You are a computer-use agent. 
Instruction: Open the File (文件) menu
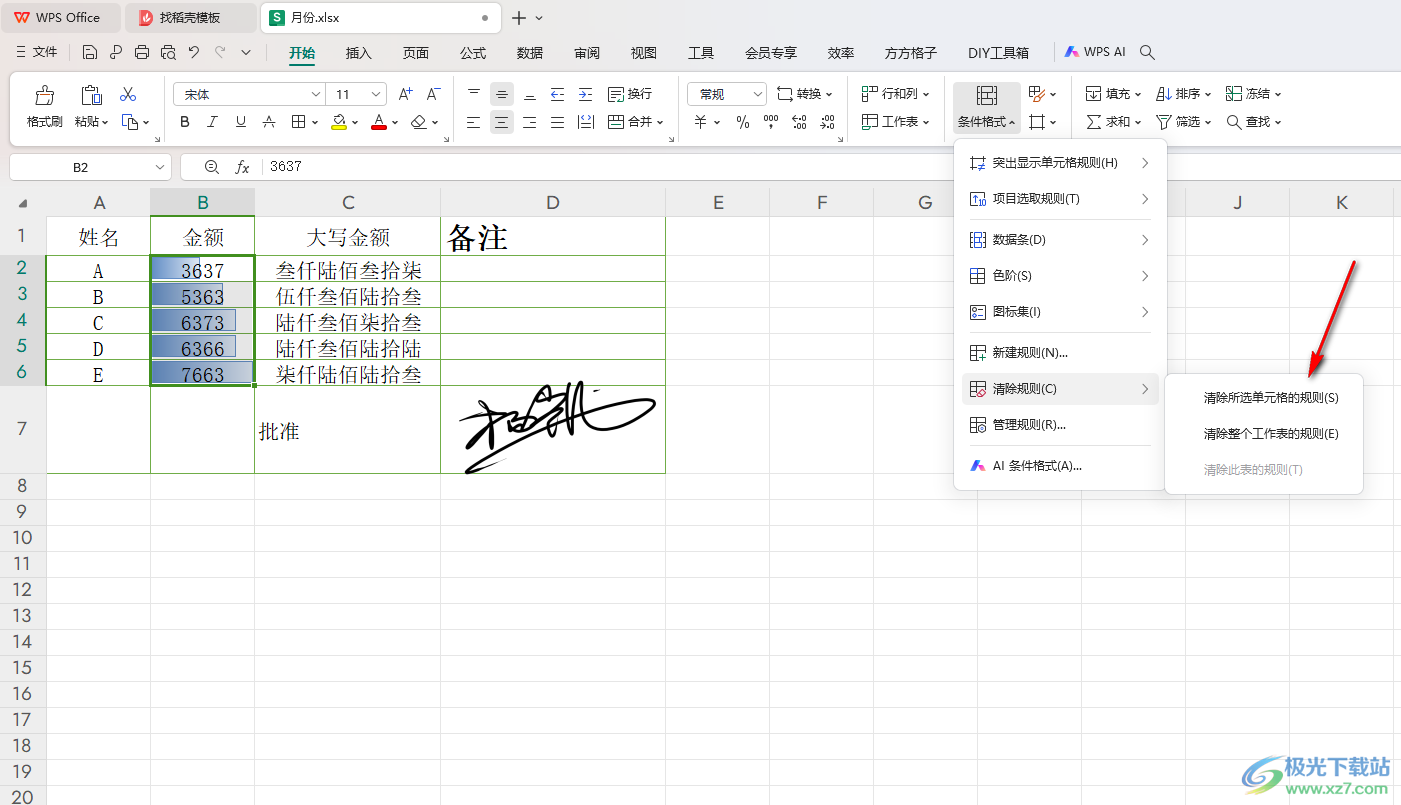tap(37, 52)
